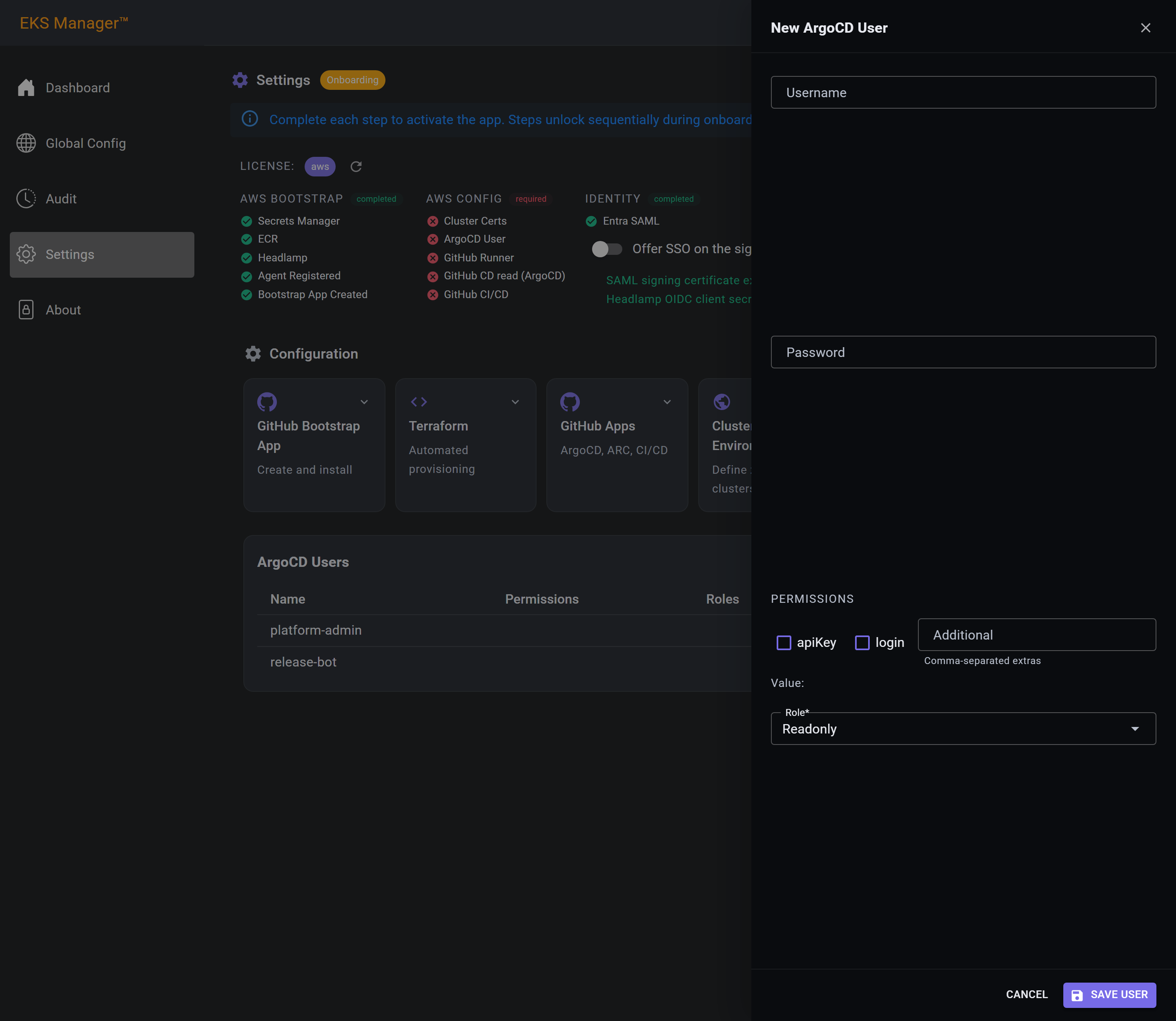The height and width of the screenshot is (1021, 1176).
Task: Click the ArgoCD User red error icon
Action: point(432,239)
